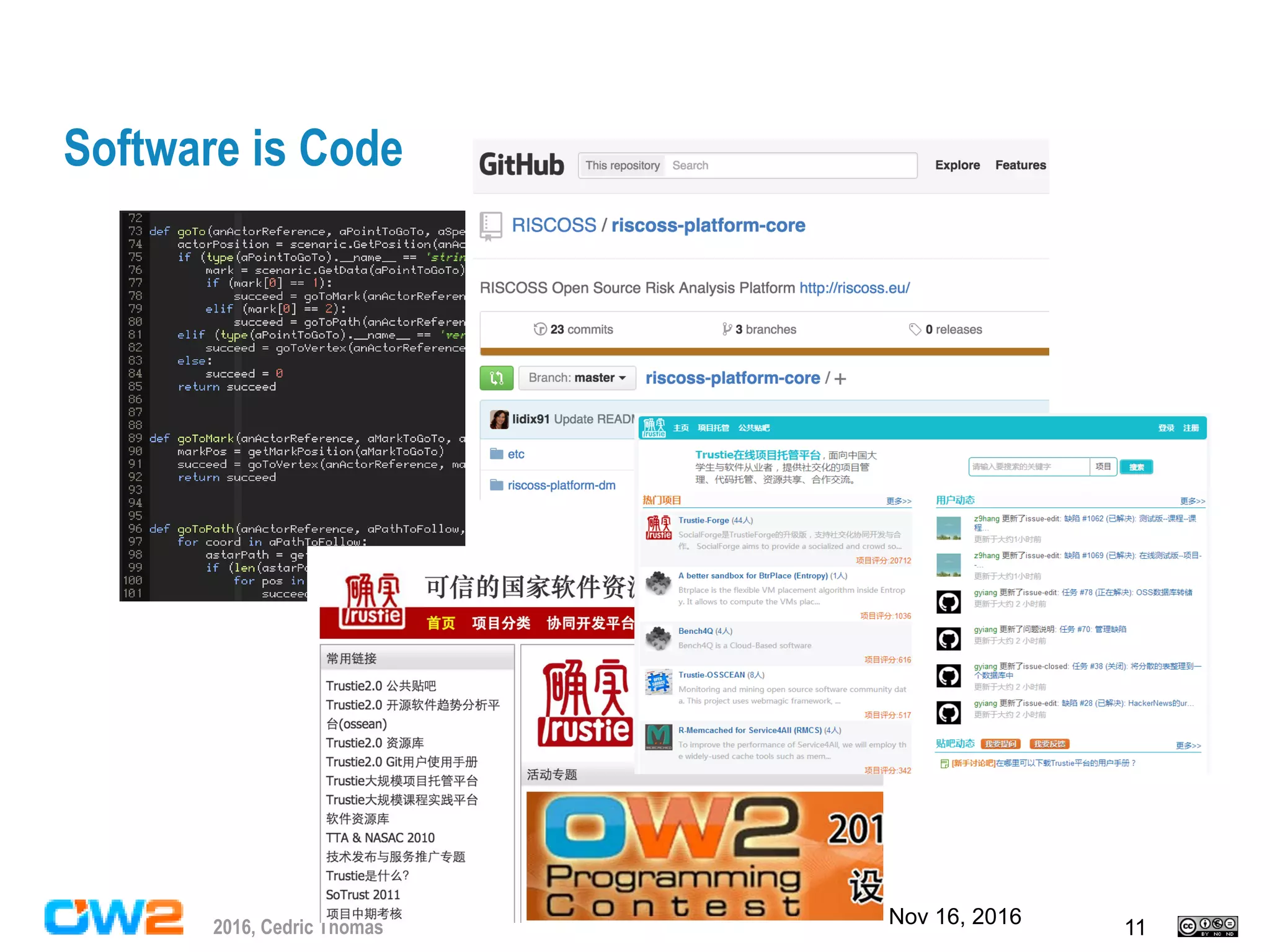Click the 我要反馈 button
Screen dimensions: 1270x952
[x=1049, y=744]
